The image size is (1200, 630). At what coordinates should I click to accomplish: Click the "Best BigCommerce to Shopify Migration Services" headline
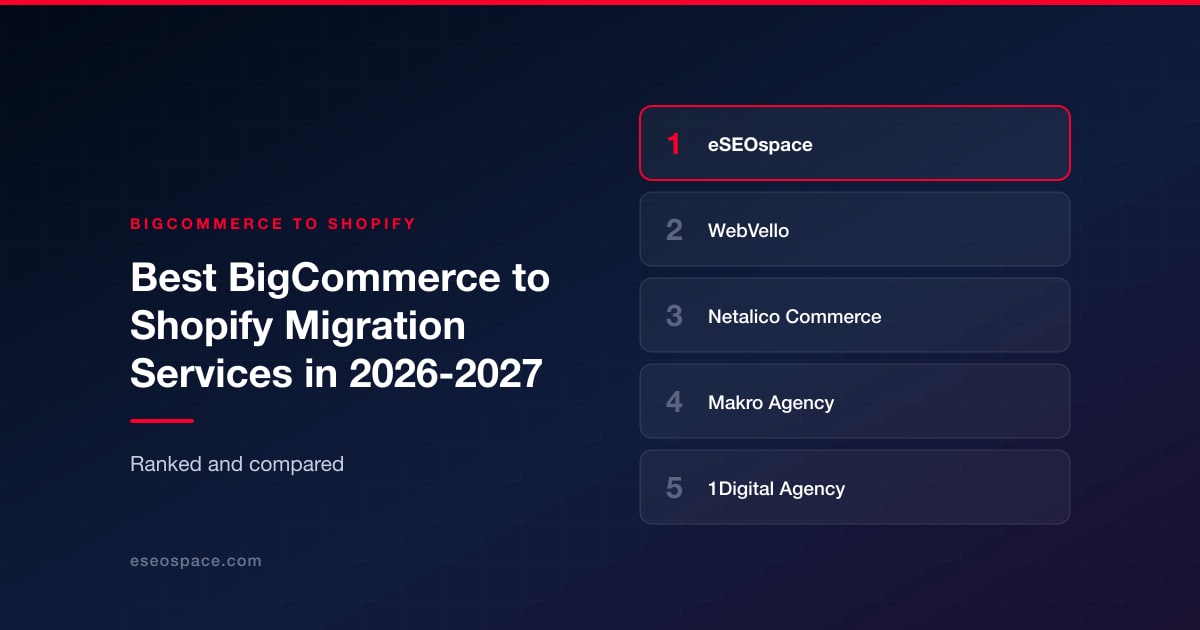point(340,326)
